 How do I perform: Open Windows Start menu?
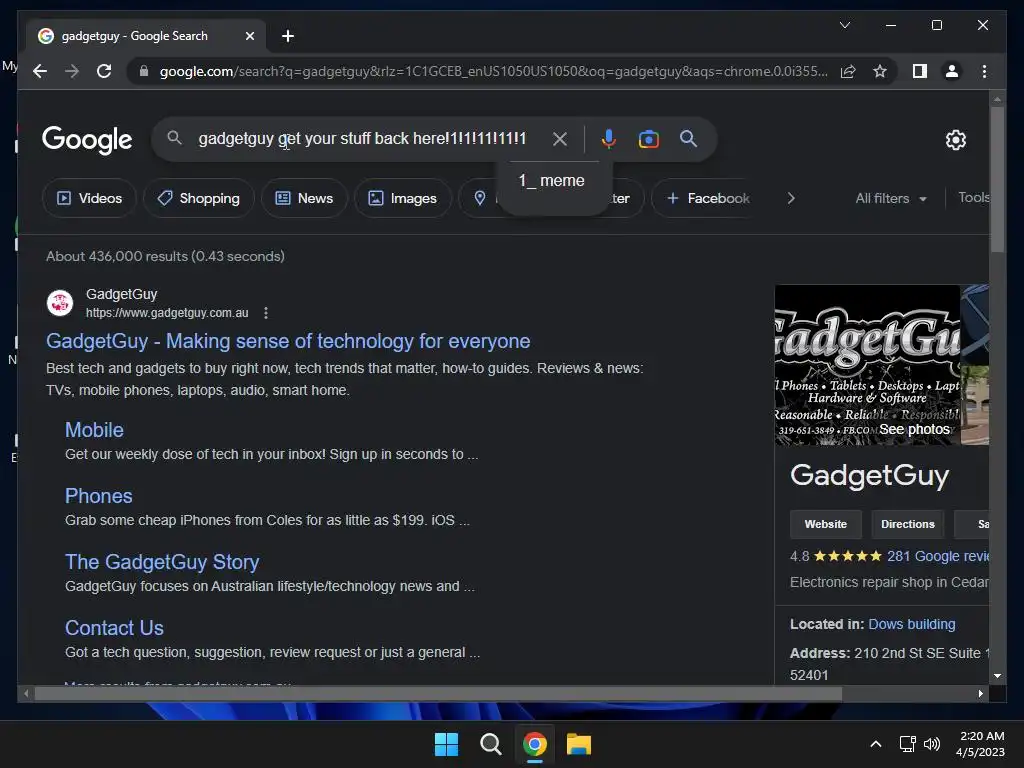[x=447, y=744]
